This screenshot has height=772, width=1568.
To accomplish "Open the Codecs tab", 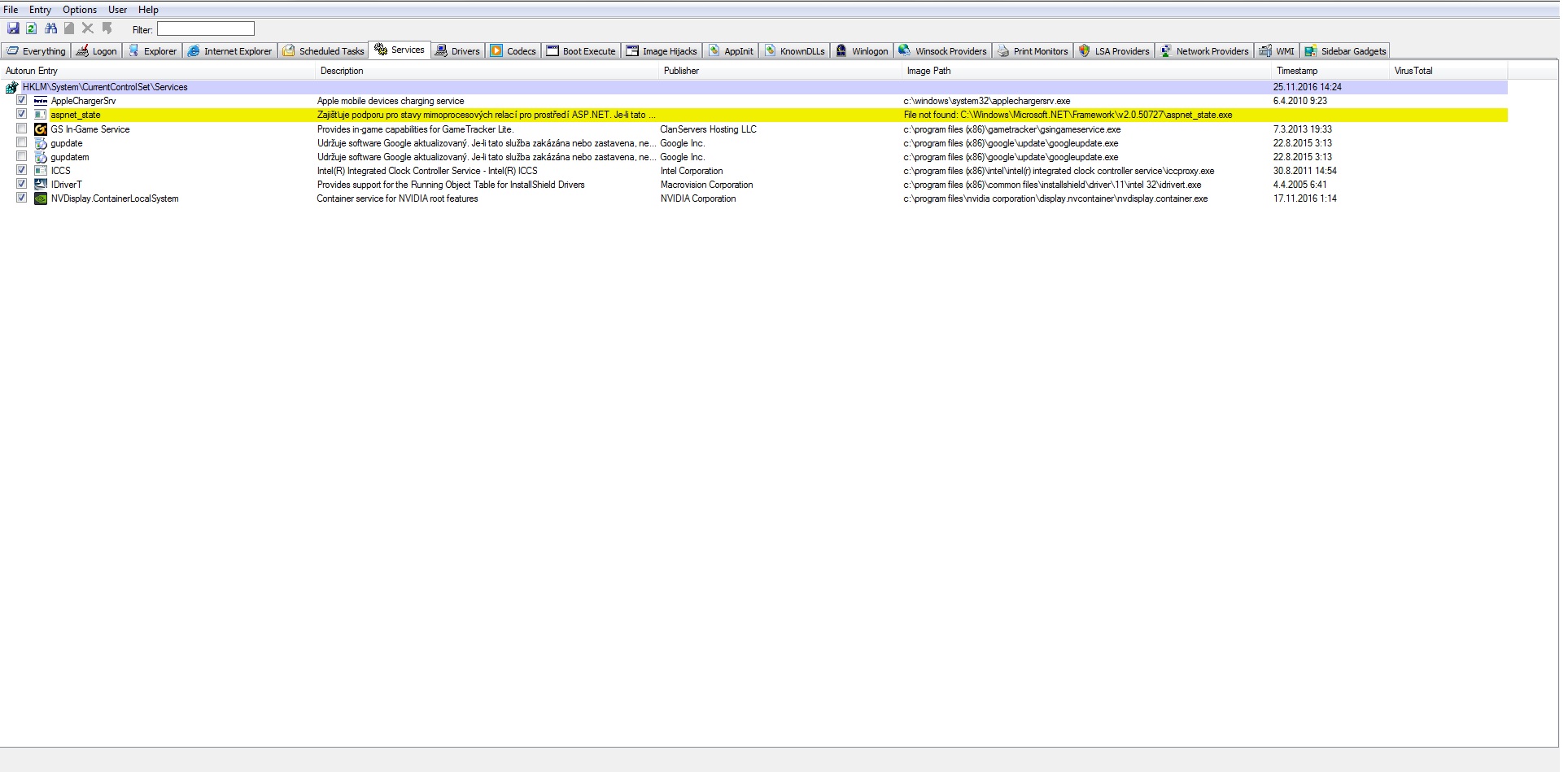I will [513, 51].
